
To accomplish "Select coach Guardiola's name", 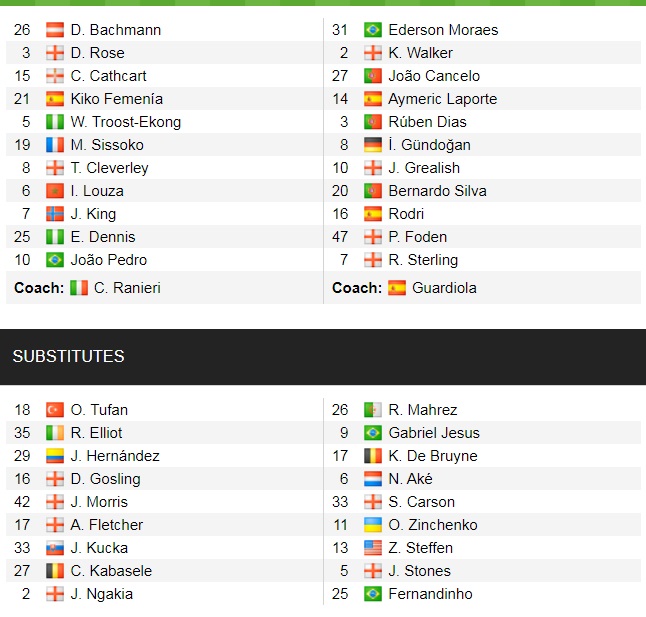I will tap(444, 288).
